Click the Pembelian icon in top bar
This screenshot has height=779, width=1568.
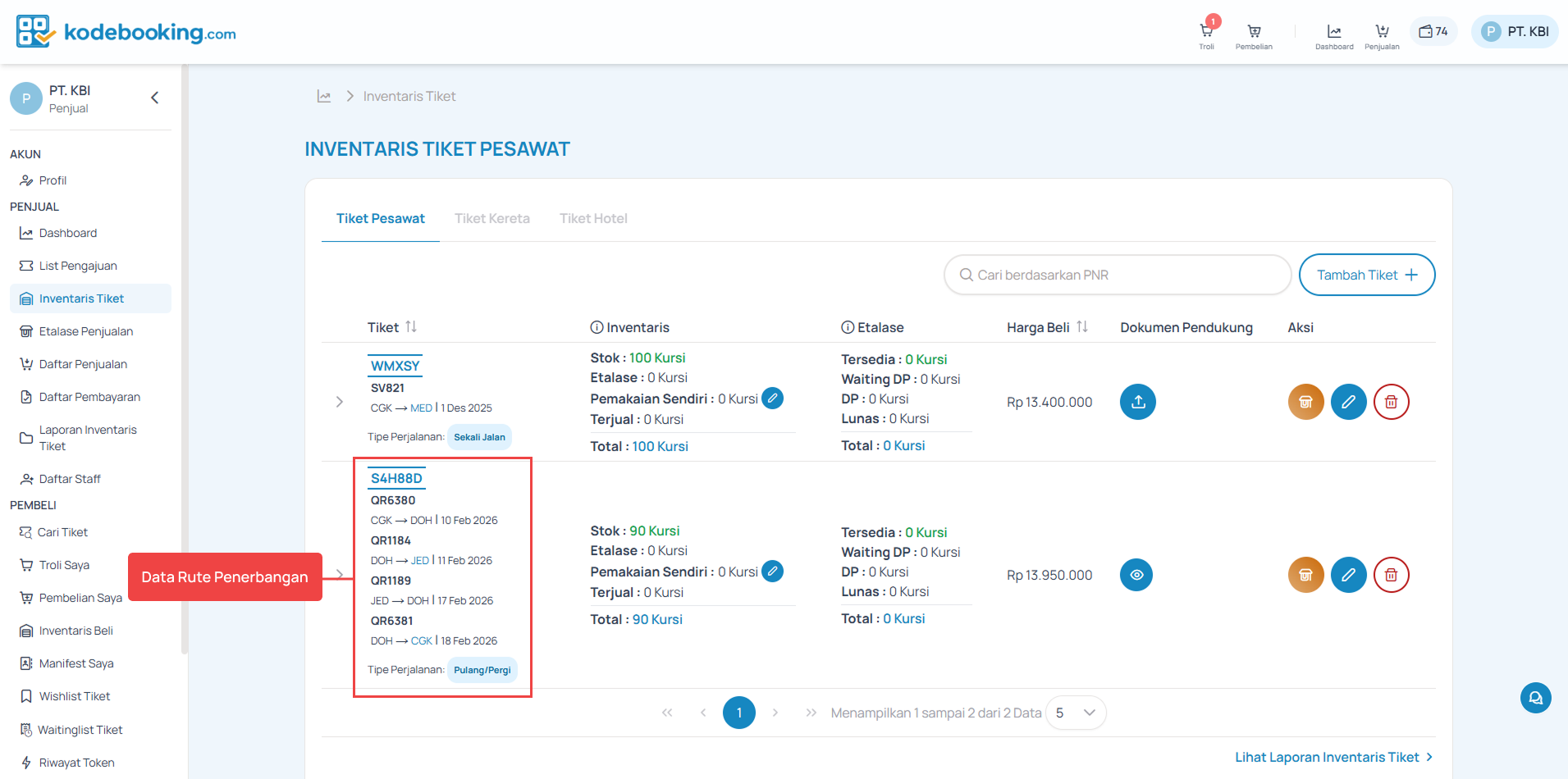coord(1254,34)
